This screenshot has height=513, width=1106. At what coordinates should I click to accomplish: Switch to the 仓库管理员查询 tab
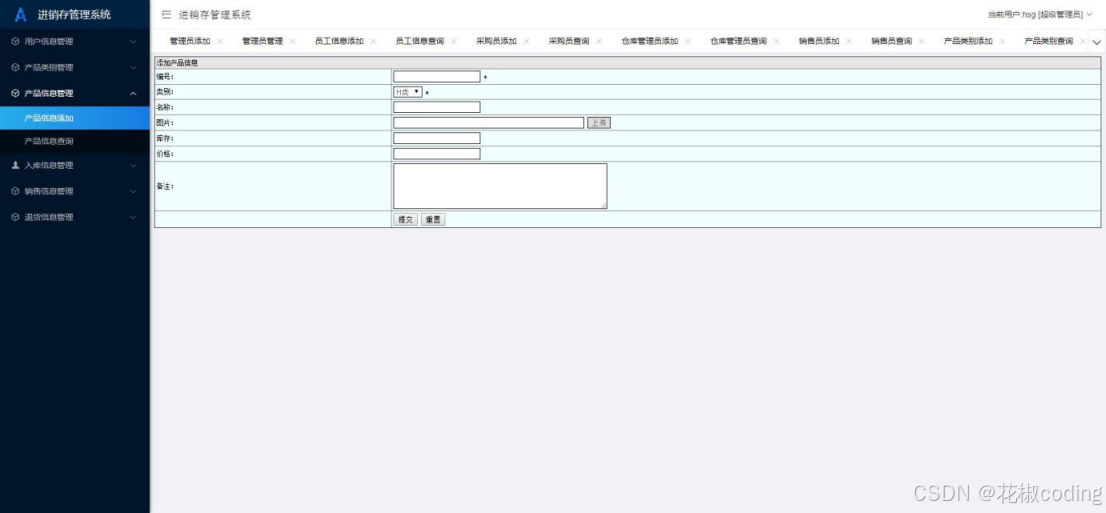point(739,42)
